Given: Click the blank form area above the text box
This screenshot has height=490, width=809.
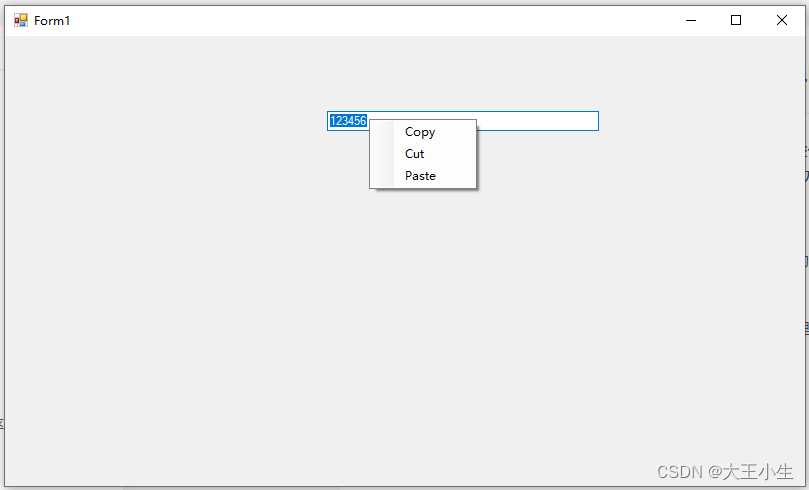Looking at the screenshot, I should 462,72.
